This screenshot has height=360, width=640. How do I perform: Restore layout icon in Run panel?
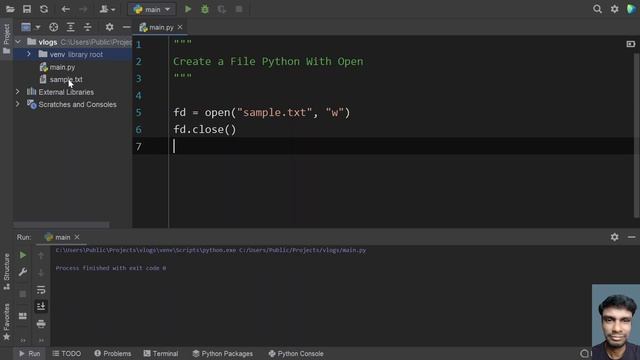tap(23, 316)
